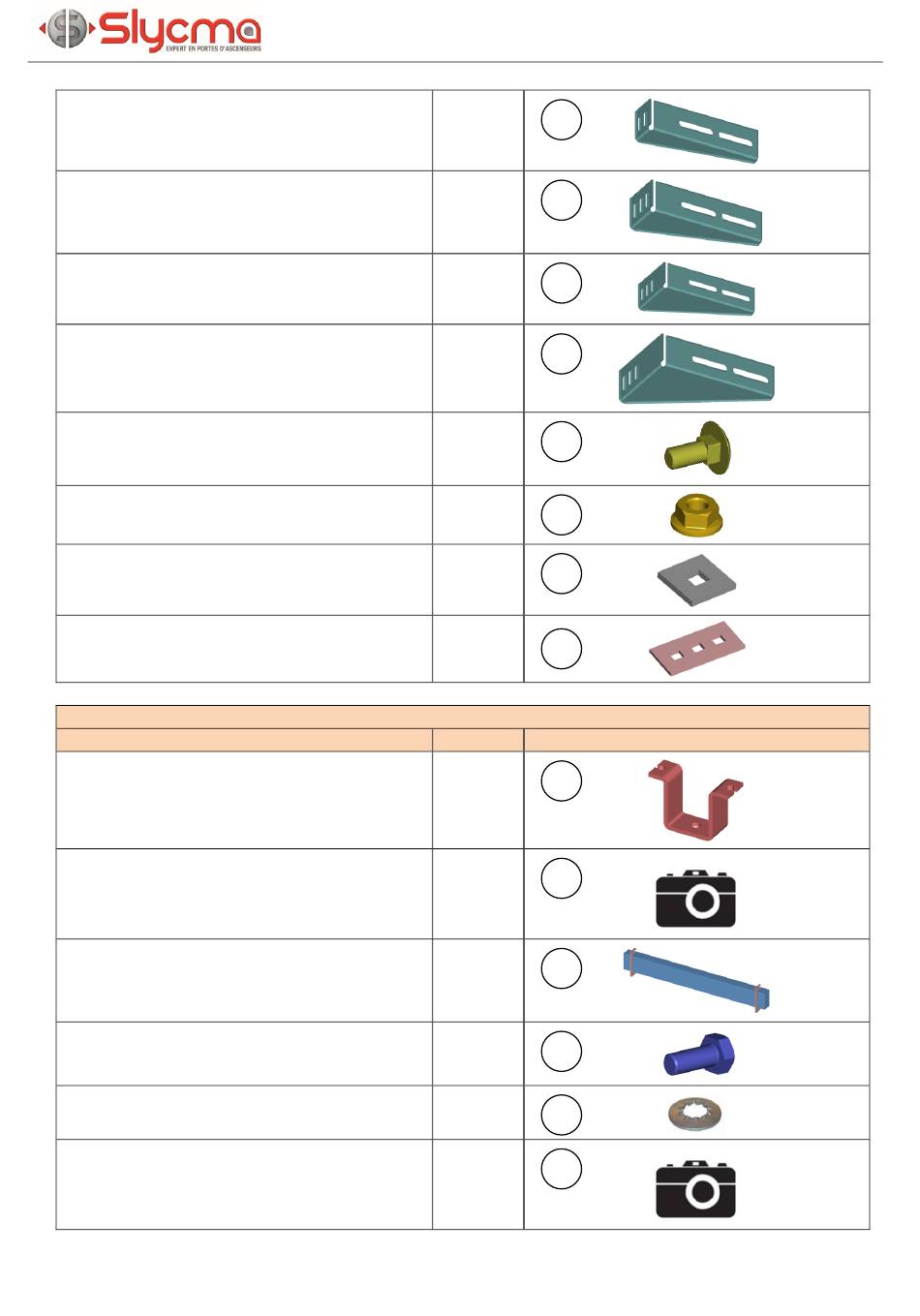The height and width of the screenshot is (1316, 920).
Task: Click the largest green bracket in fourth row
Action: pos(696,369)
